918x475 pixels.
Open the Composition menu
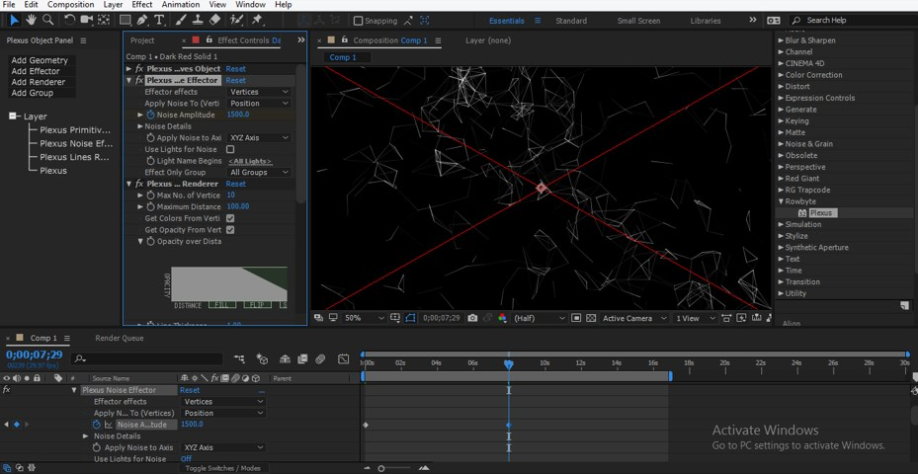[x=71, y=5]
